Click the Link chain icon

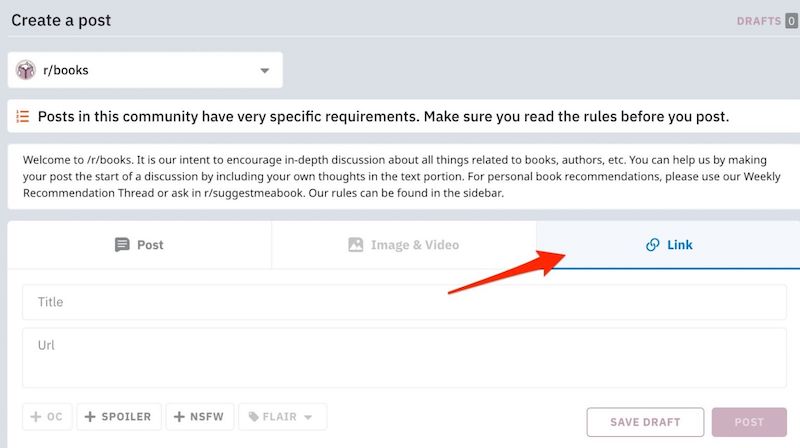click(x=653, y=245)
